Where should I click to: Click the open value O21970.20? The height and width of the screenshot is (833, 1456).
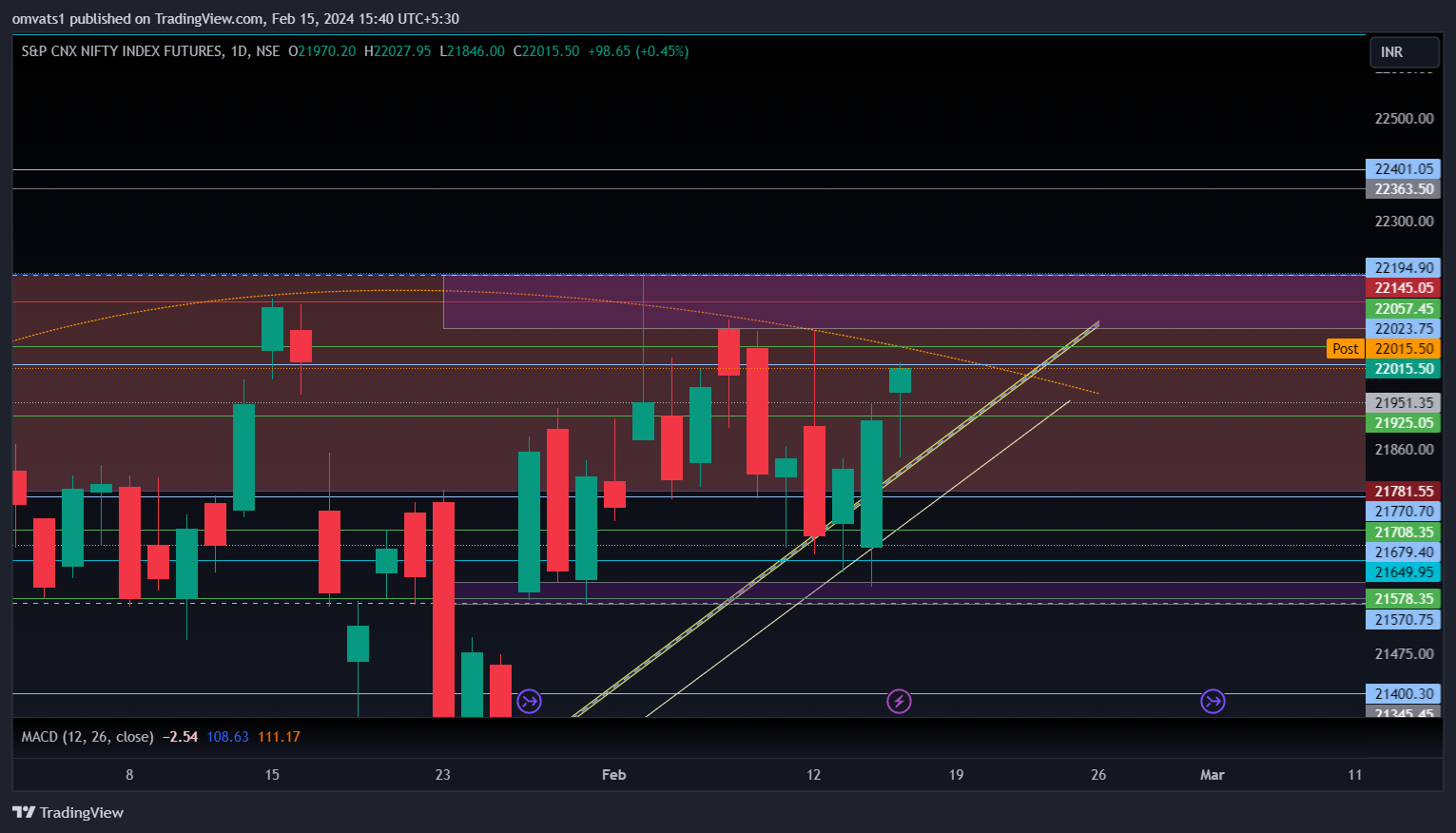[x=322, y=51]
